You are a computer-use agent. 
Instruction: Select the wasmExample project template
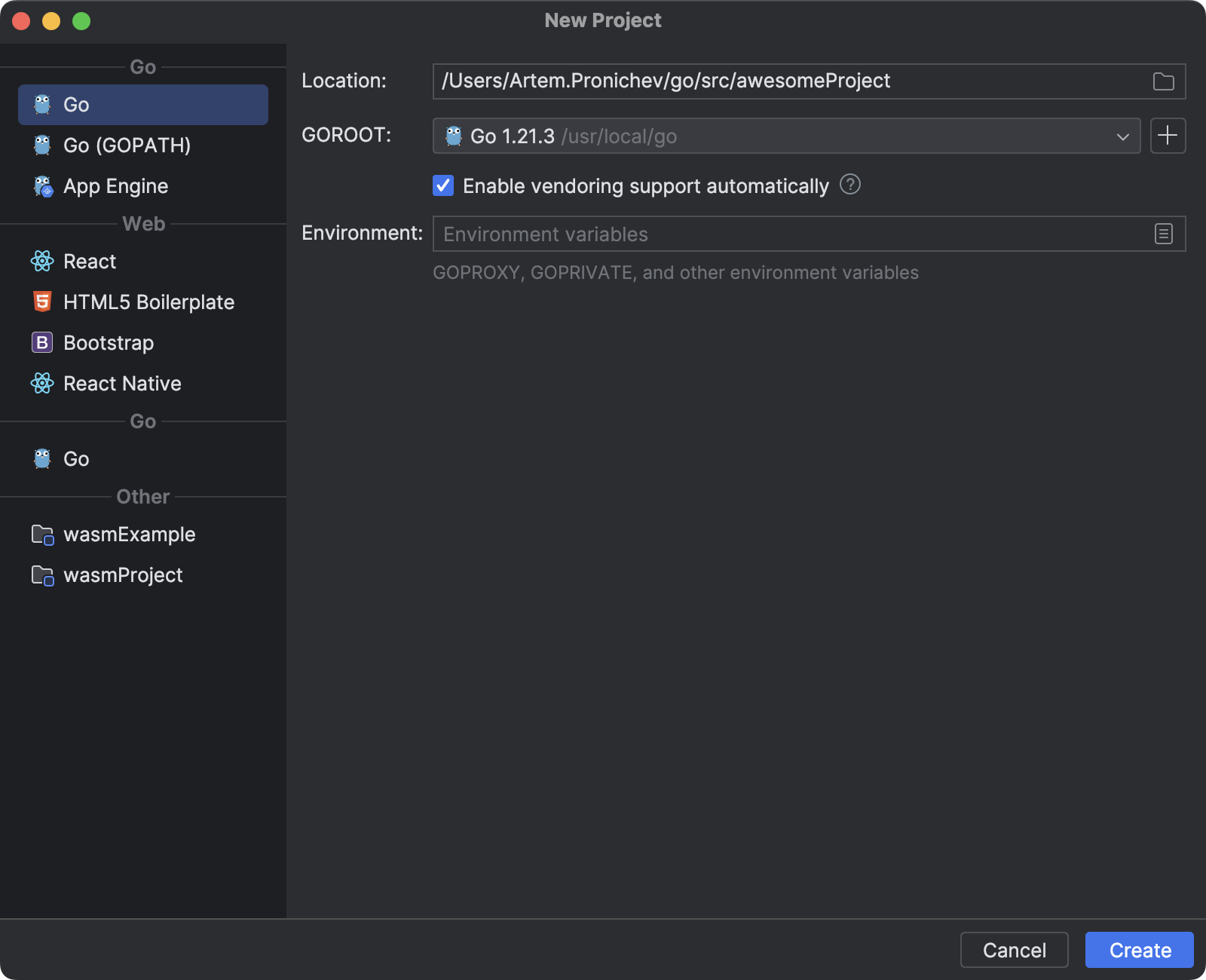point(130,534)
